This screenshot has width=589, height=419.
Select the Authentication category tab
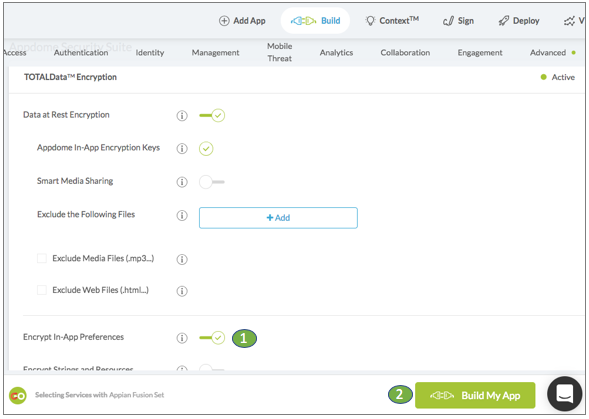click(81, 53)
